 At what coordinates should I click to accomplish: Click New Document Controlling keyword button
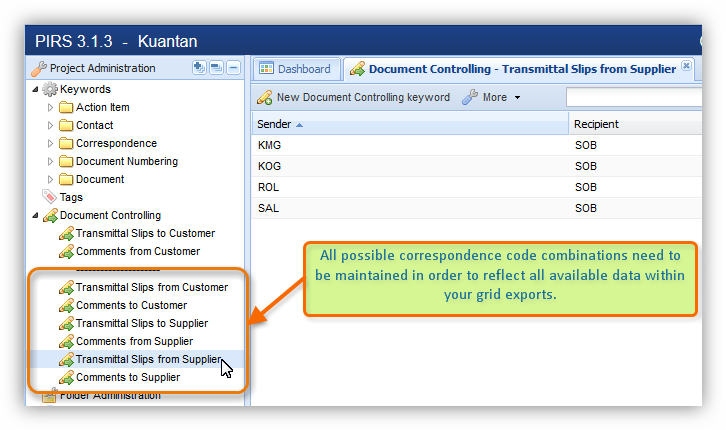(x=353, y=97)
